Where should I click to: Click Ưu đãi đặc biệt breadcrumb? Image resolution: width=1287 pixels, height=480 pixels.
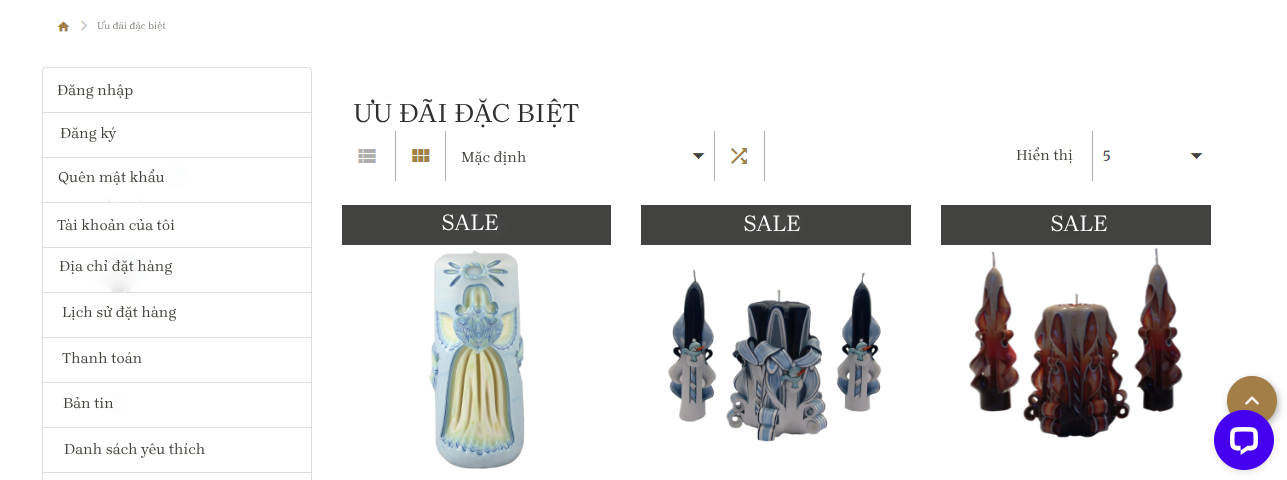tap(131, 26)
